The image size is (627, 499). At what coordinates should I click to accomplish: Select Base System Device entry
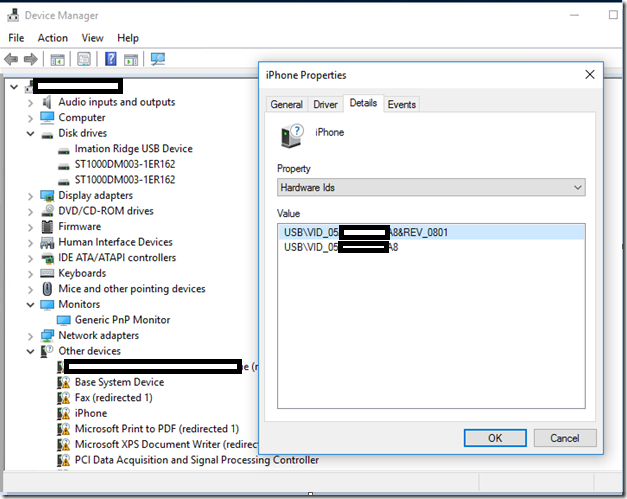coord(119,382)
